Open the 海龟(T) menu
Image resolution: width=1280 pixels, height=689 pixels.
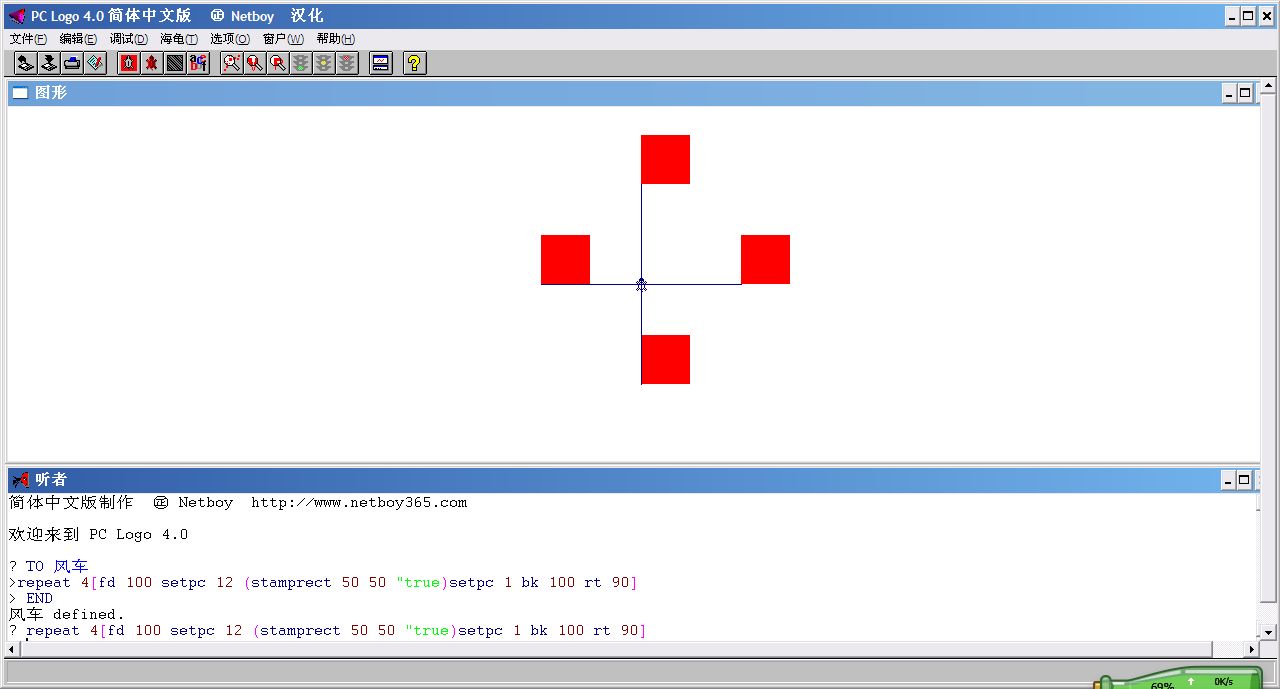pyautogui.click(x=179, y=39)
